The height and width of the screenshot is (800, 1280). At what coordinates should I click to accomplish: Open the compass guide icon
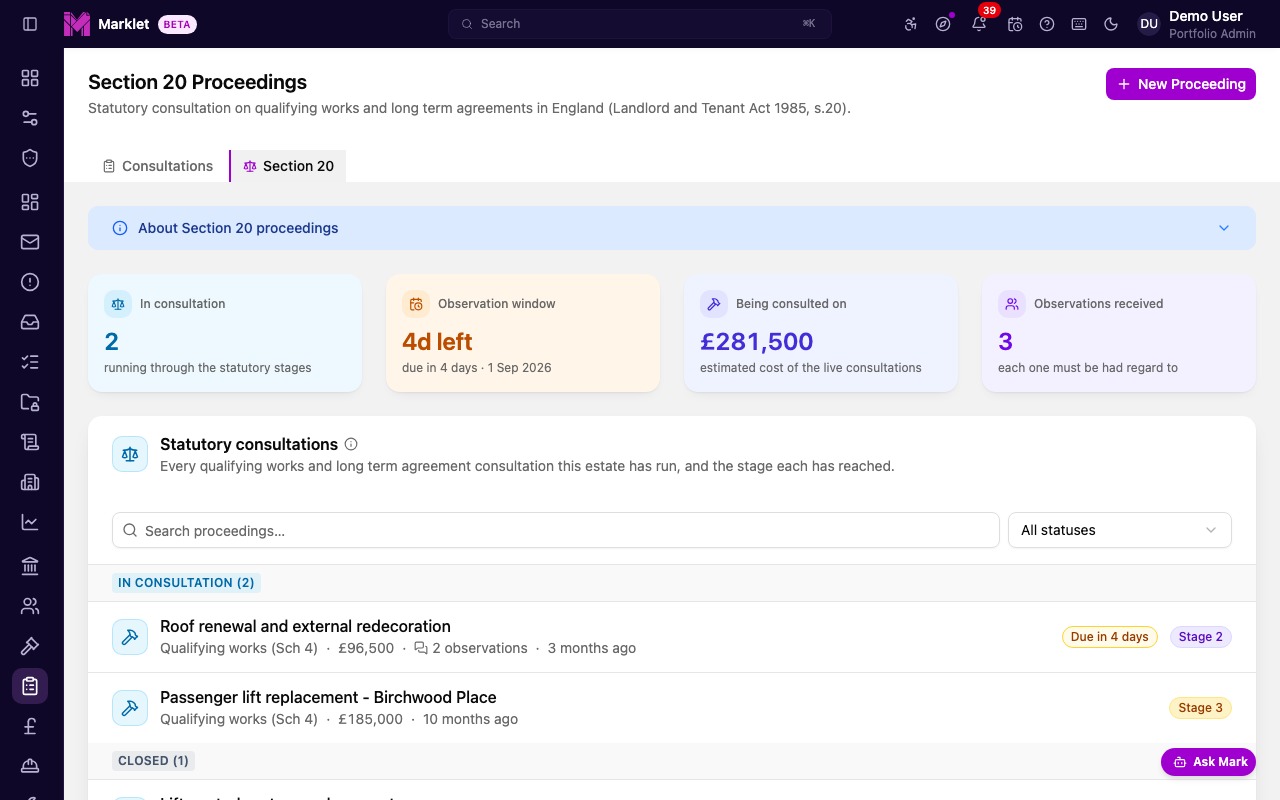point(943,24)
